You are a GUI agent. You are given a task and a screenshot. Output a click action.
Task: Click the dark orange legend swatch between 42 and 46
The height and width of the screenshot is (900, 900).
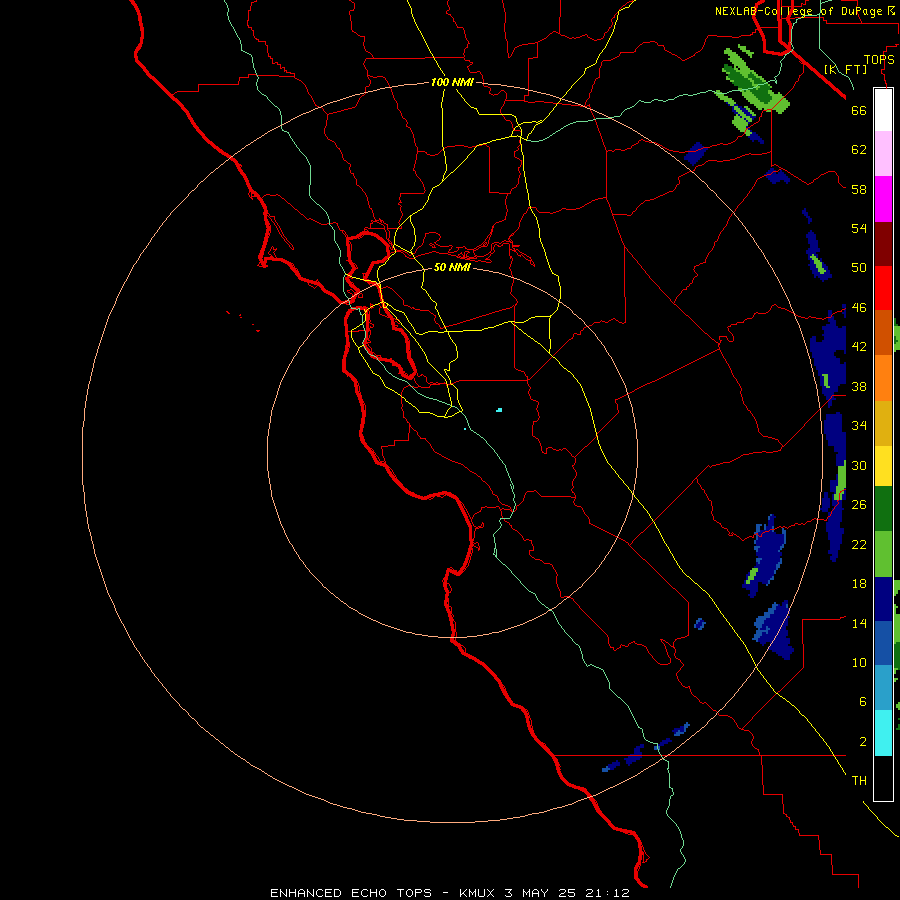pos(883,332)
